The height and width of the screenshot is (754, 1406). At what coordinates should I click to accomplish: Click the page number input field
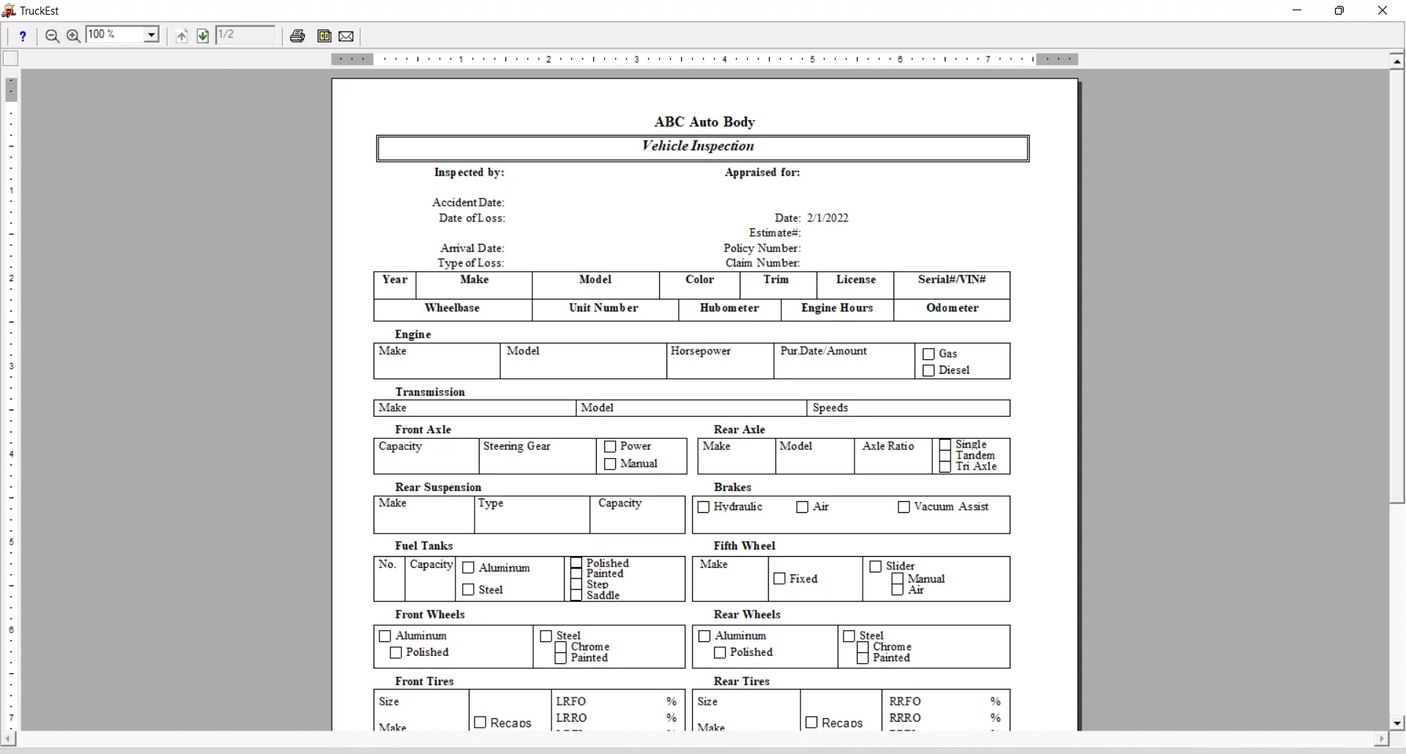[243, 34]
